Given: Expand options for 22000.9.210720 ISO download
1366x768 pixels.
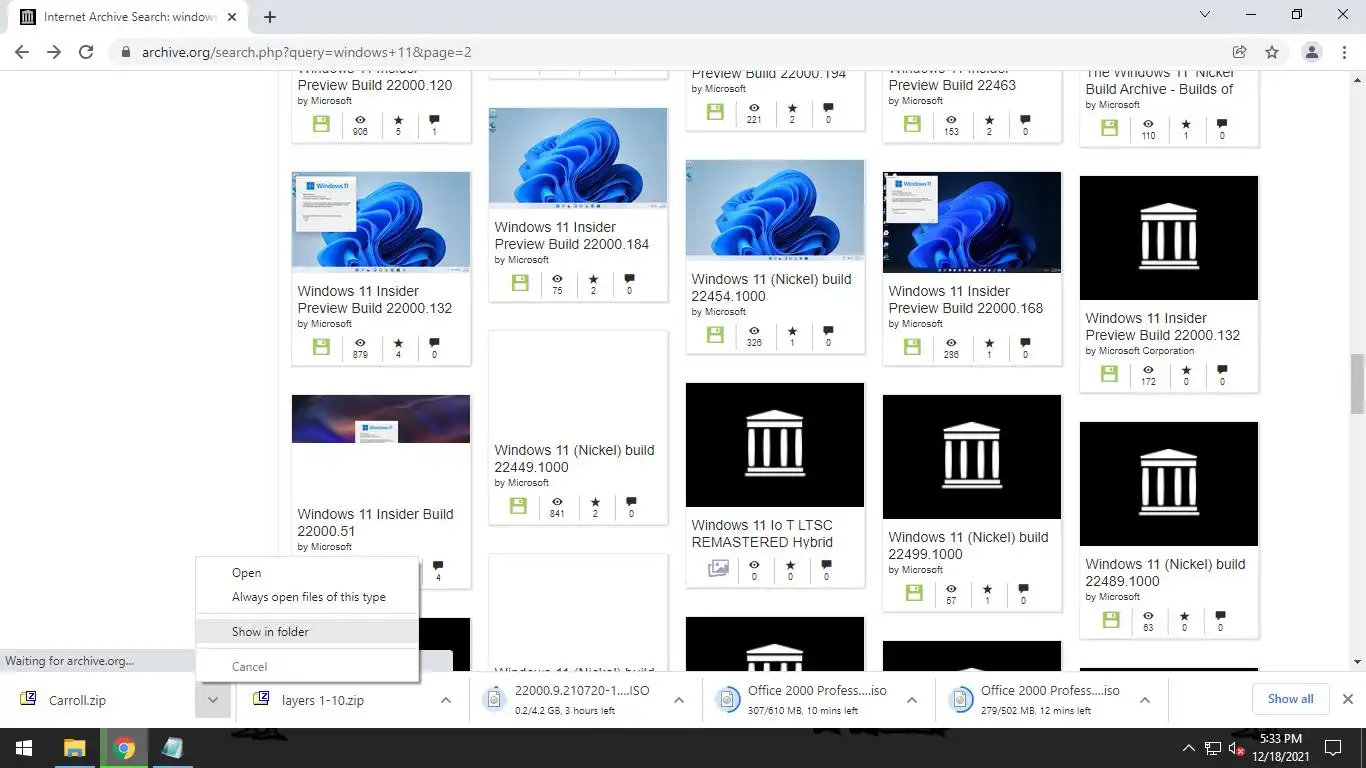Looking at the screenshot, I should click(679, 700).
